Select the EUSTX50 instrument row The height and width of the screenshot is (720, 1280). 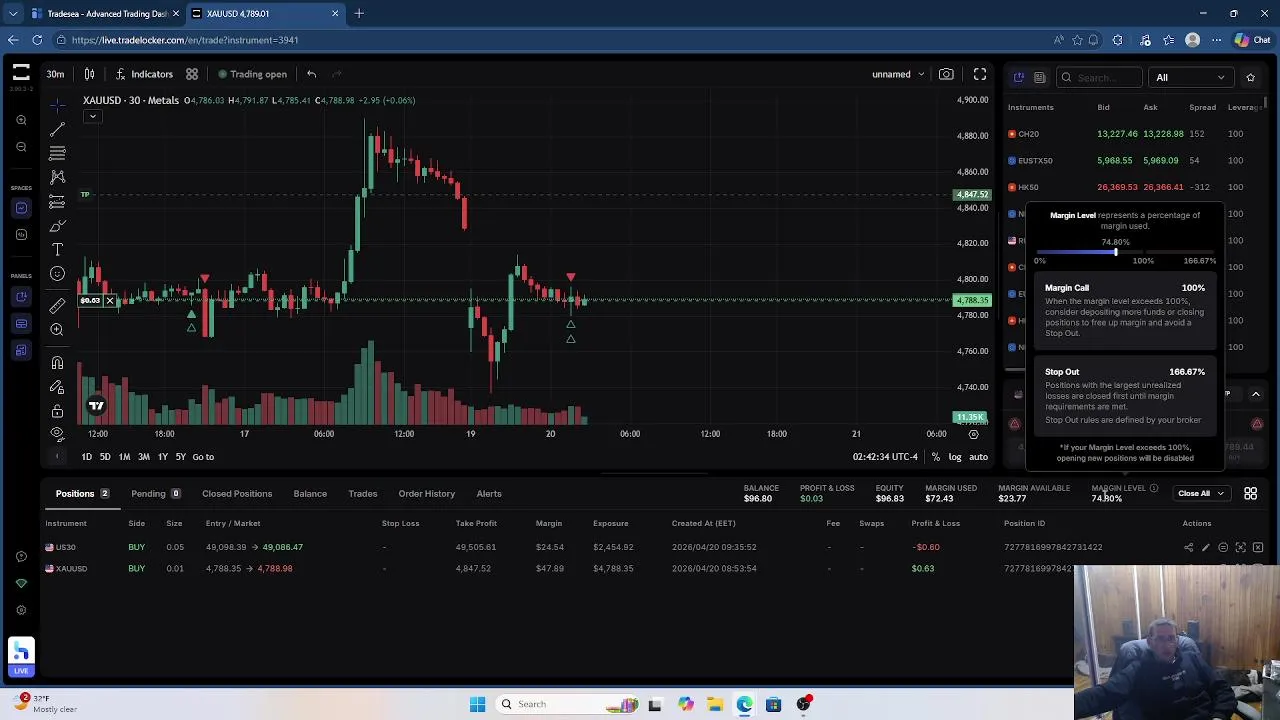point(1135,160)
